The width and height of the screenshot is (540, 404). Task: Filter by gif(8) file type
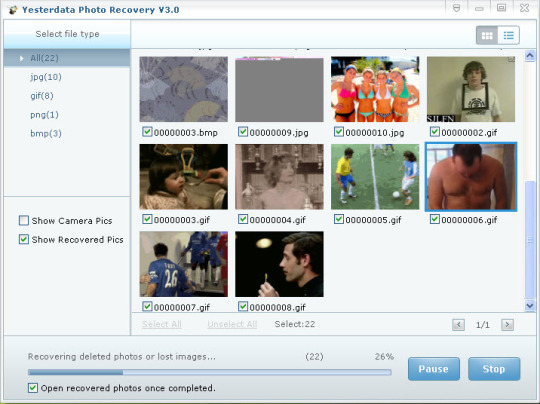point(42,96)
